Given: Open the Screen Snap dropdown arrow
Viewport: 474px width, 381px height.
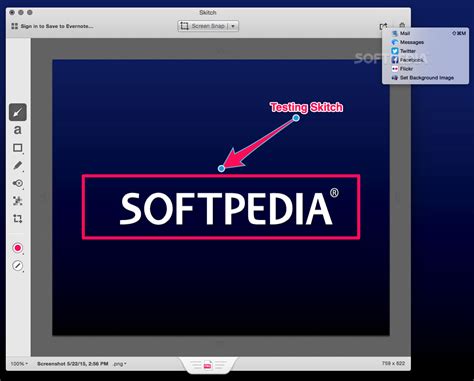Looking at the screenshot, I should tap(233, 26).
